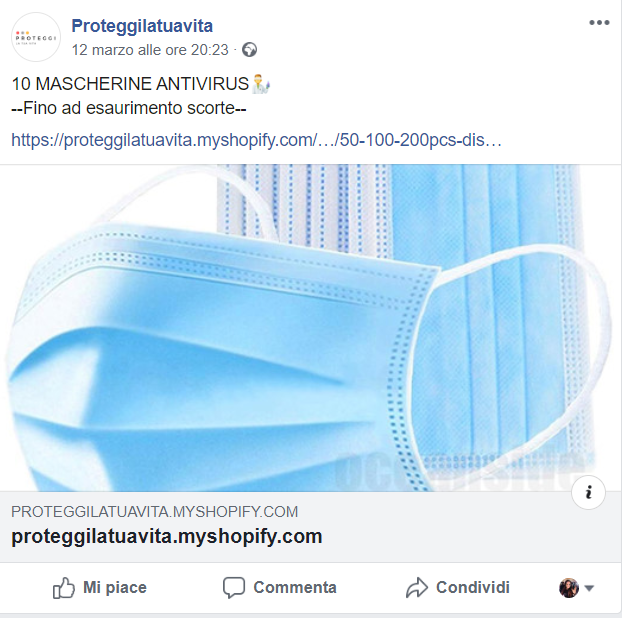622x618 pixels.
Task: Open the blue surgical masks preview image
Action: [310, 328]
